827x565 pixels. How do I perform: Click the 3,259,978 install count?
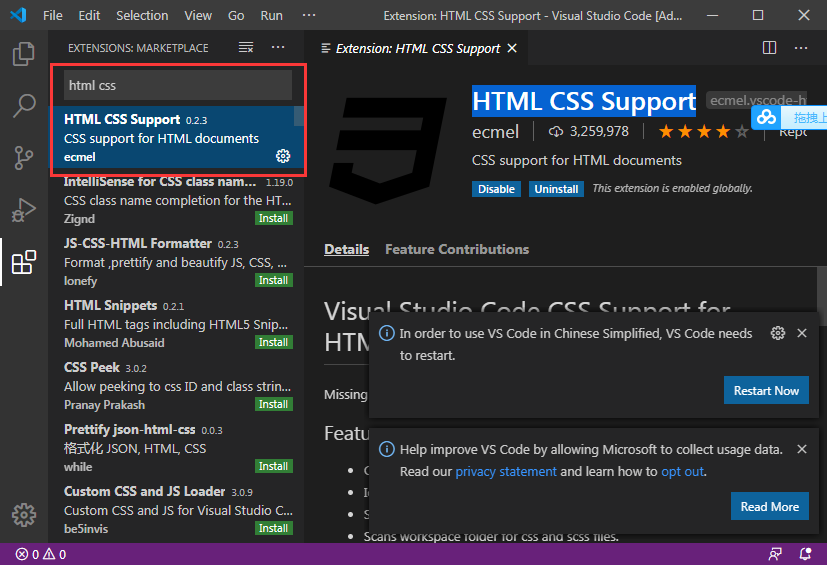(599, 131)
